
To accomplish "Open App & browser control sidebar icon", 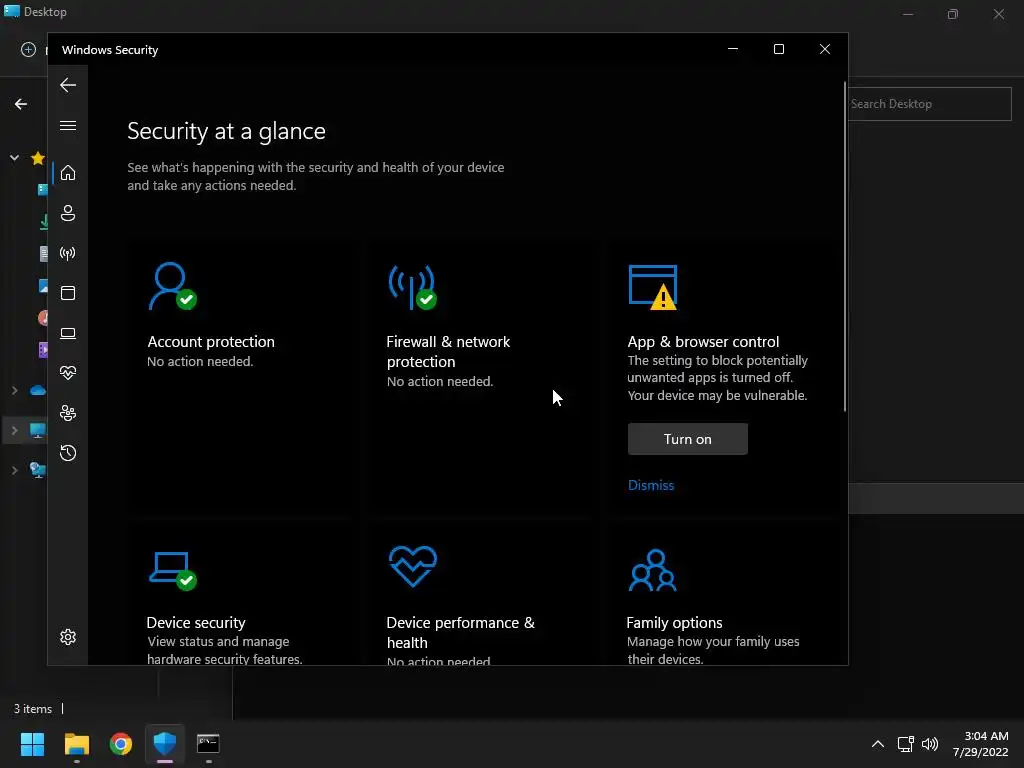I will click(x=68, y=293).
